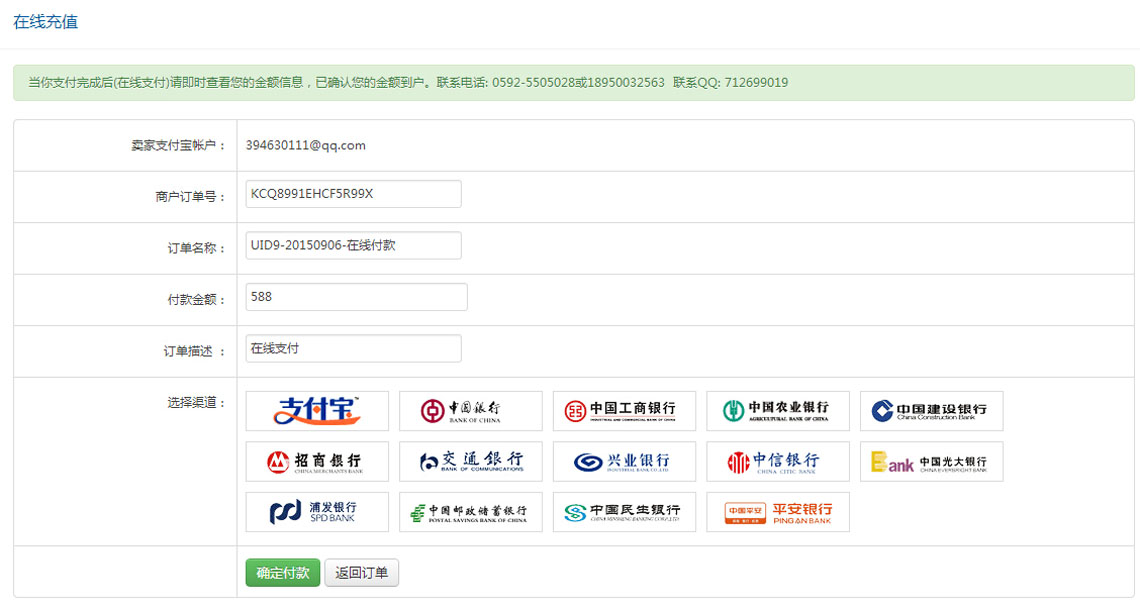Click the green 确定付款 confirm button
The height and width of the screenshot is (611, 1140).
click(x=282, y=573)
